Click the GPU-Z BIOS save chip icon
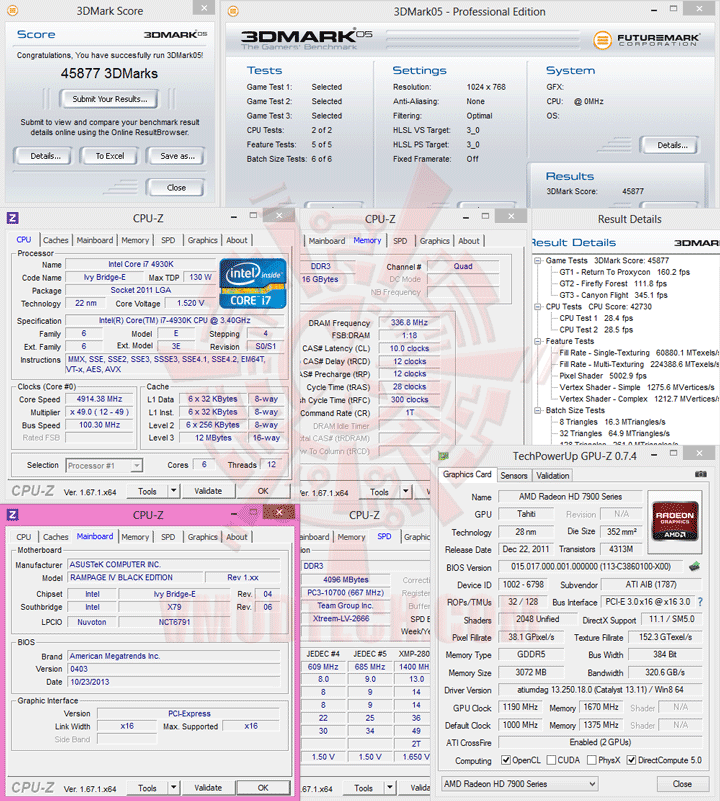720x801 pixels. [x=694, y=566]
